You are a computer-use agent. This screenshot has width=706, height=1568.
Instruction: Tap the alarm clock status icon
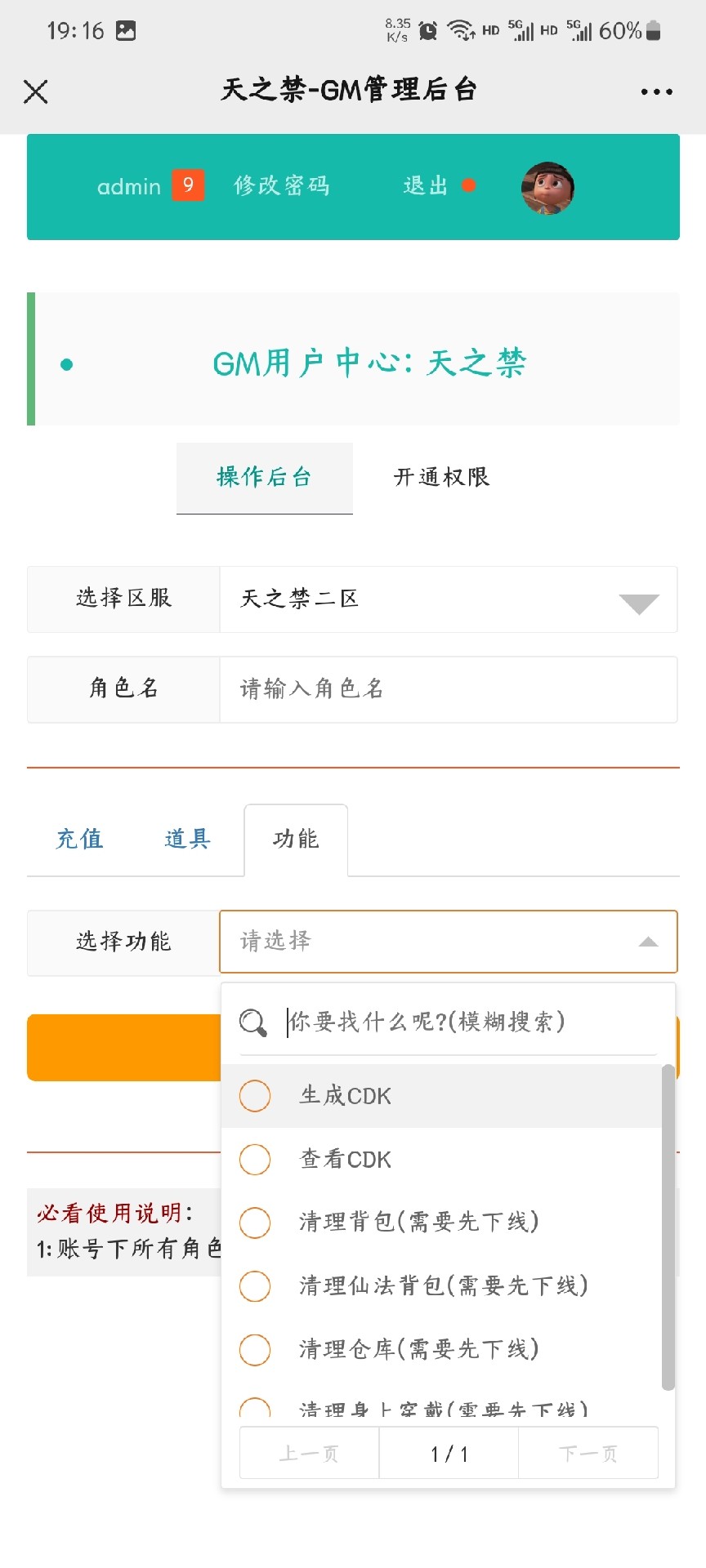[x=427, y=31]
